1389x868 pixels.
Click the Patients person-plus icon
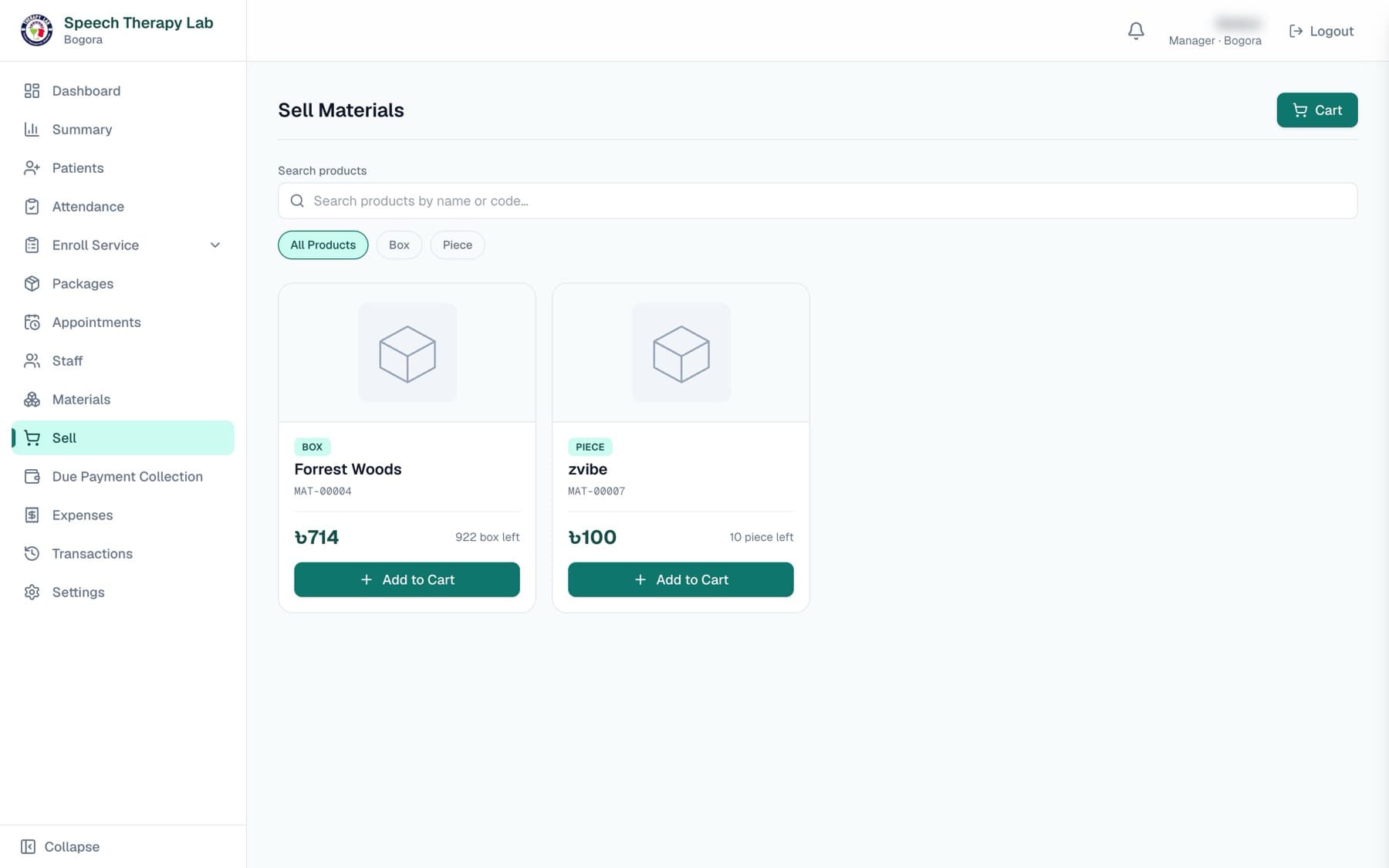tap(32, 168)
